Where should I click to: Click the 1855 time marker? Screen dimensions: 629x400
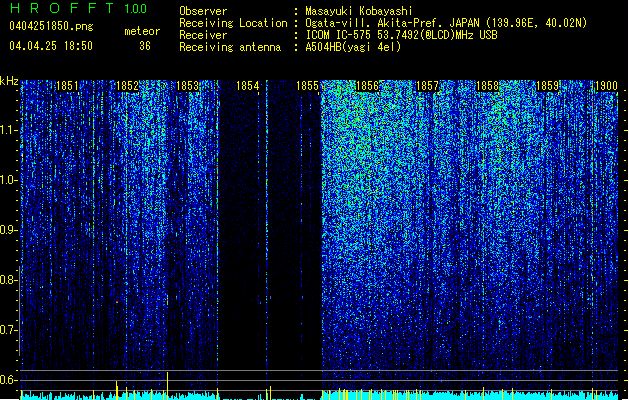click(x=307, y=86)
